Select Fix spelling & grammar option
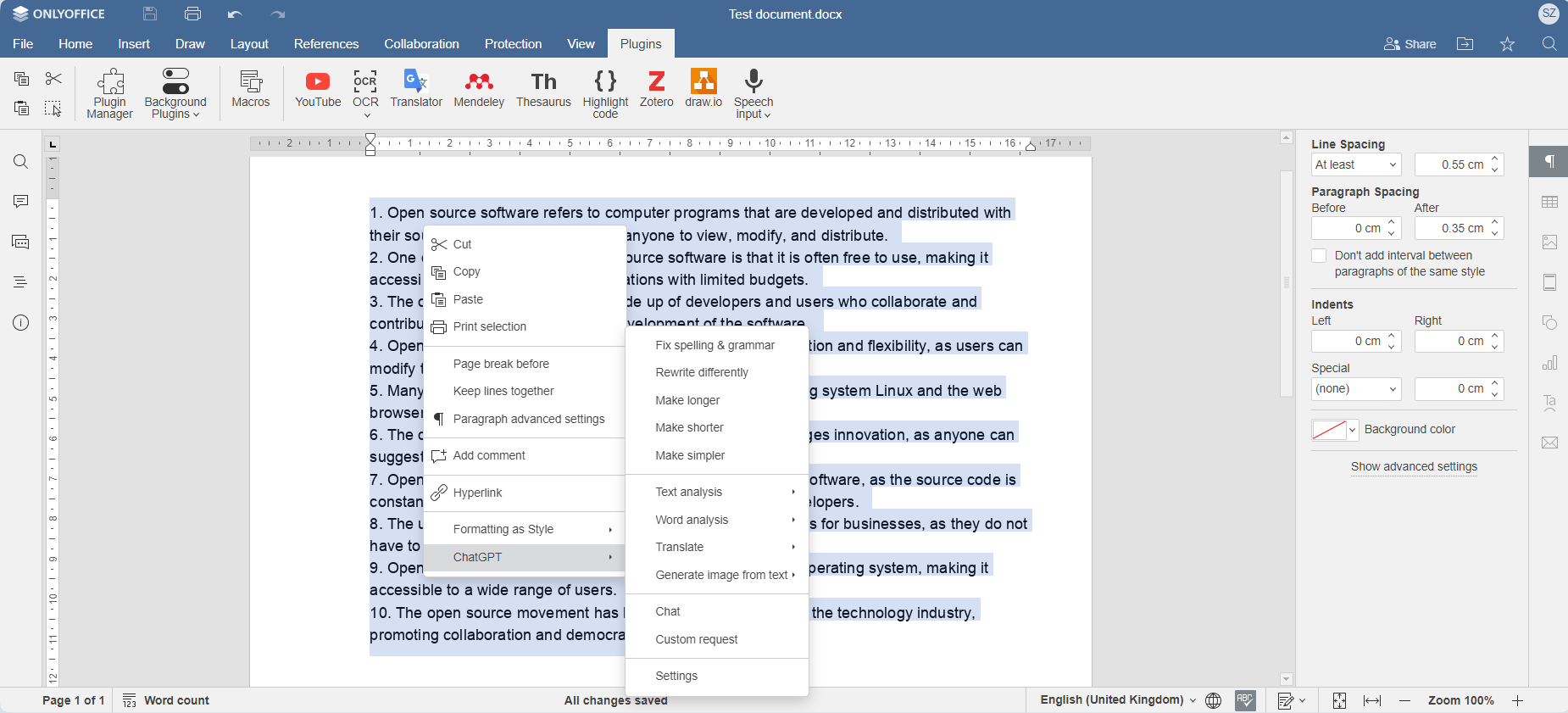The height and width of the screenshot is (713, 1568). tap(714, 345)
